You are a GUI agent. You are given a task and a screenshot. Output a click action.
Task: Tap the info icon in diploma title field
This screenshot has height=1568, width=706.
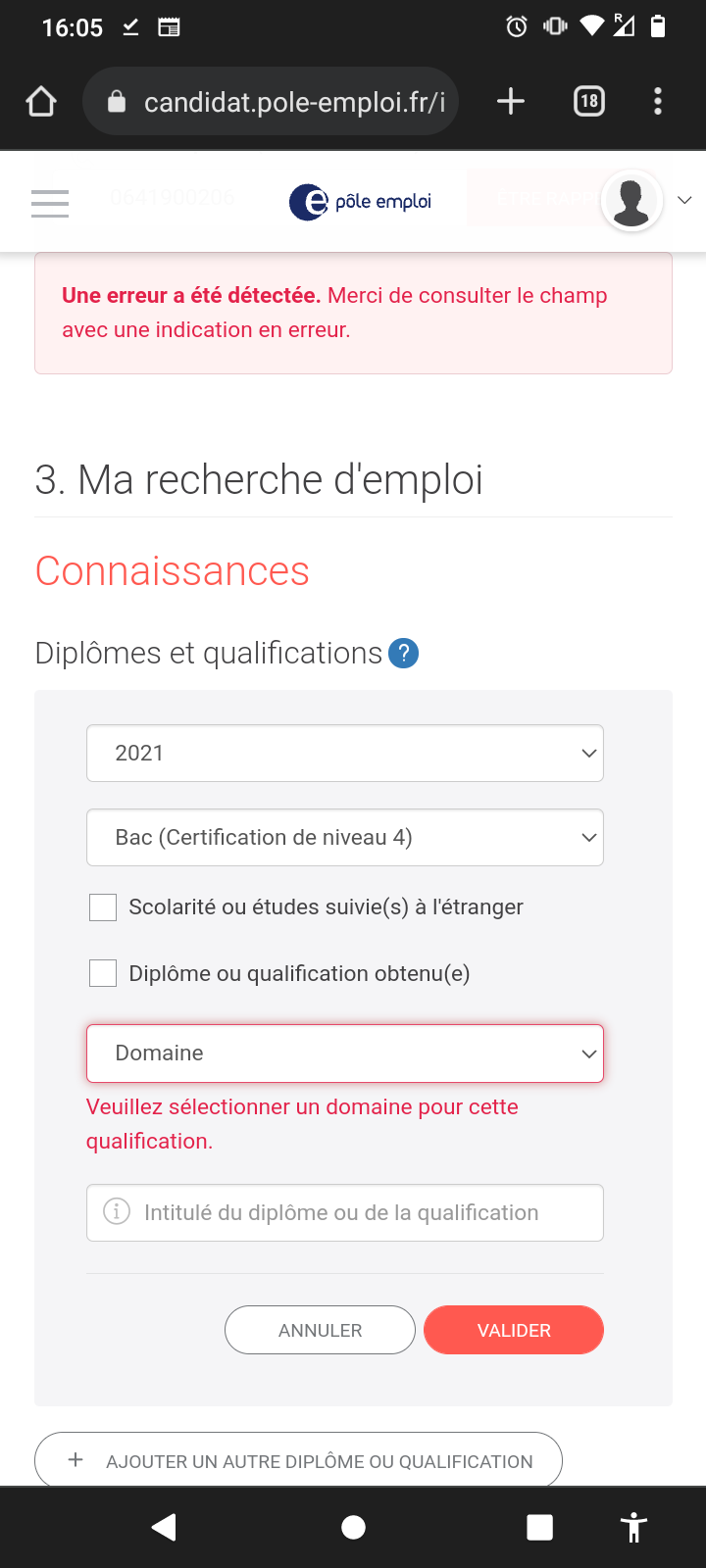(117, 1212)
